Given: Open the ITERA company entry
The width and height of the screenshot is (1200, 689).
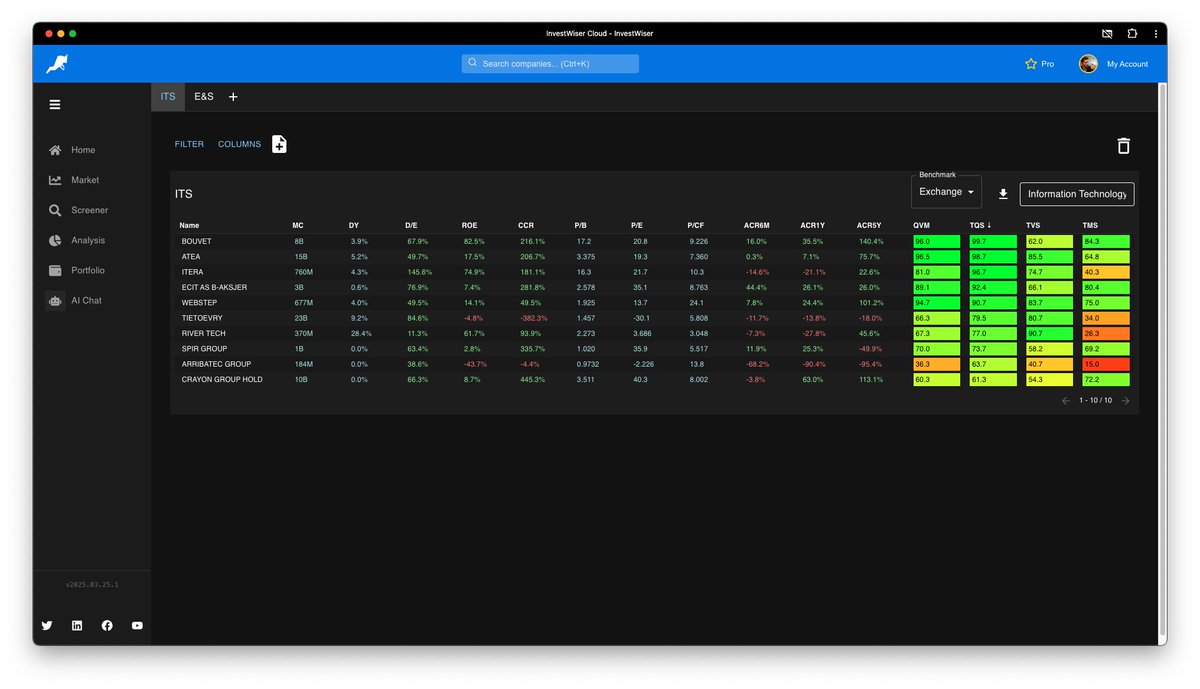Looking at the screenshot, I should (x=192, y=272).
